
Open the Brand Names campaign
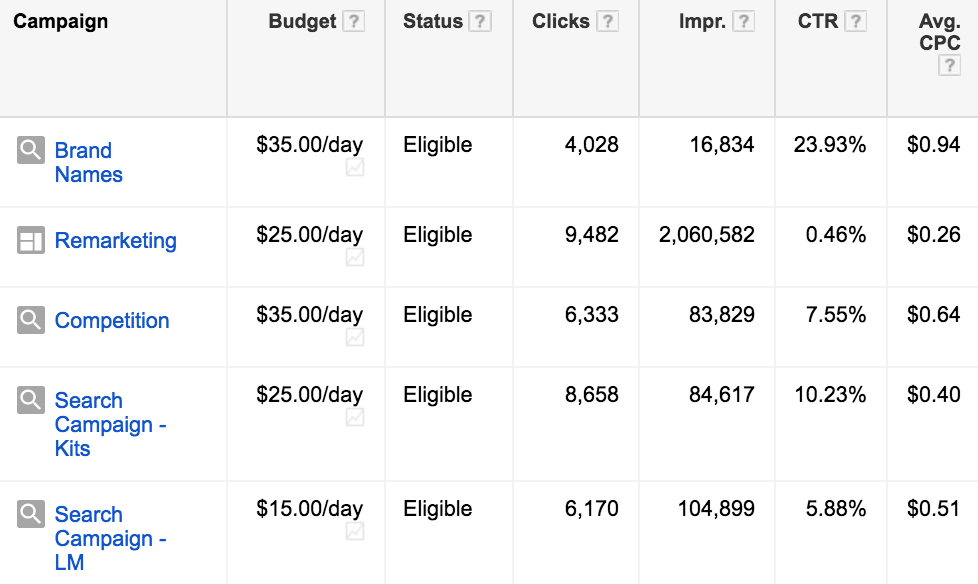pyautogui.click(x=88, y=163)
